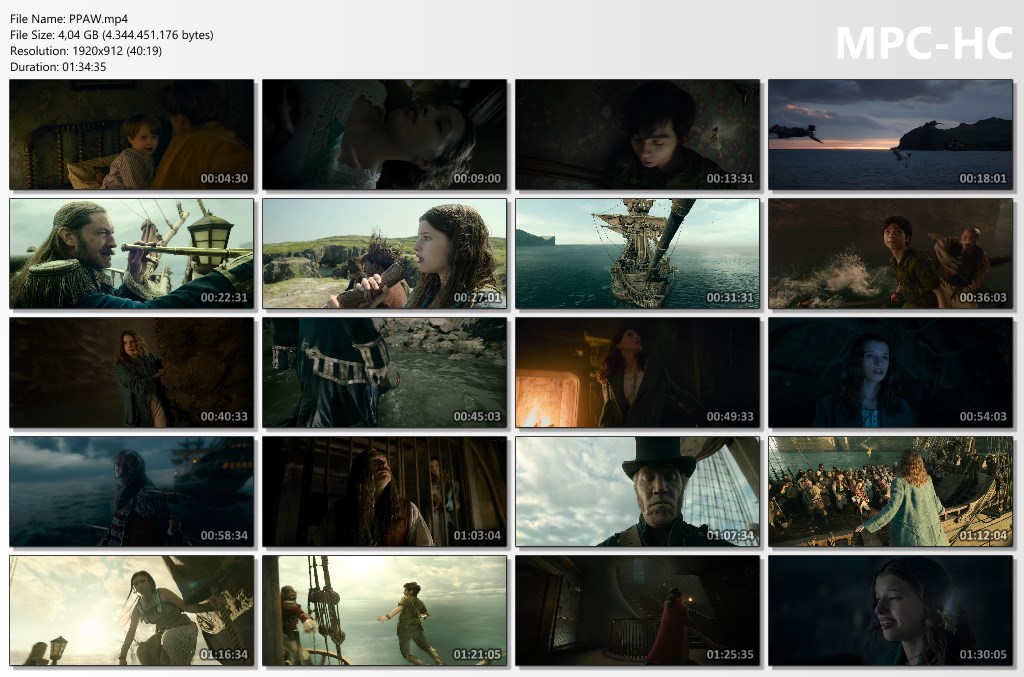Click the 00:58:34 timestamp label
The height and width of the screenshot is (677, 1024).
[224, 536]
